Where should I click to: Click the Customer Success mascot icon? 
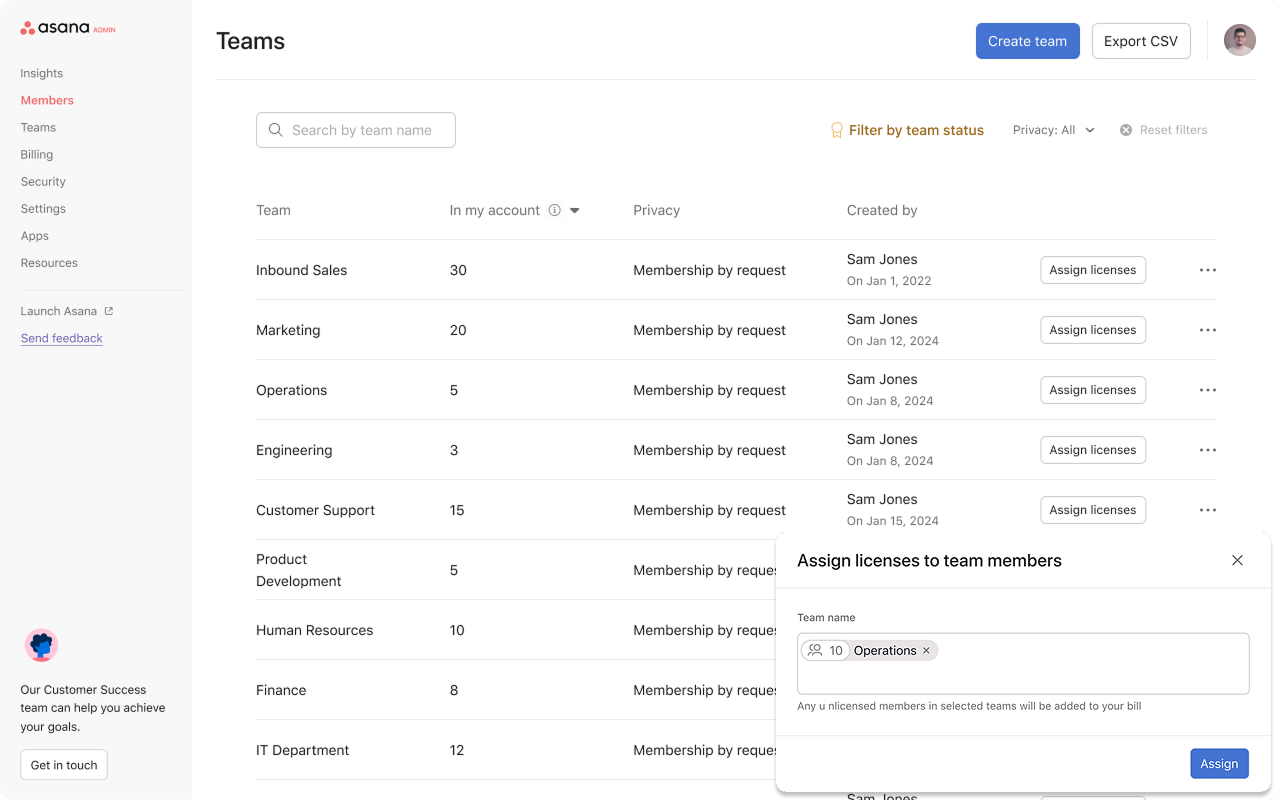41,645
